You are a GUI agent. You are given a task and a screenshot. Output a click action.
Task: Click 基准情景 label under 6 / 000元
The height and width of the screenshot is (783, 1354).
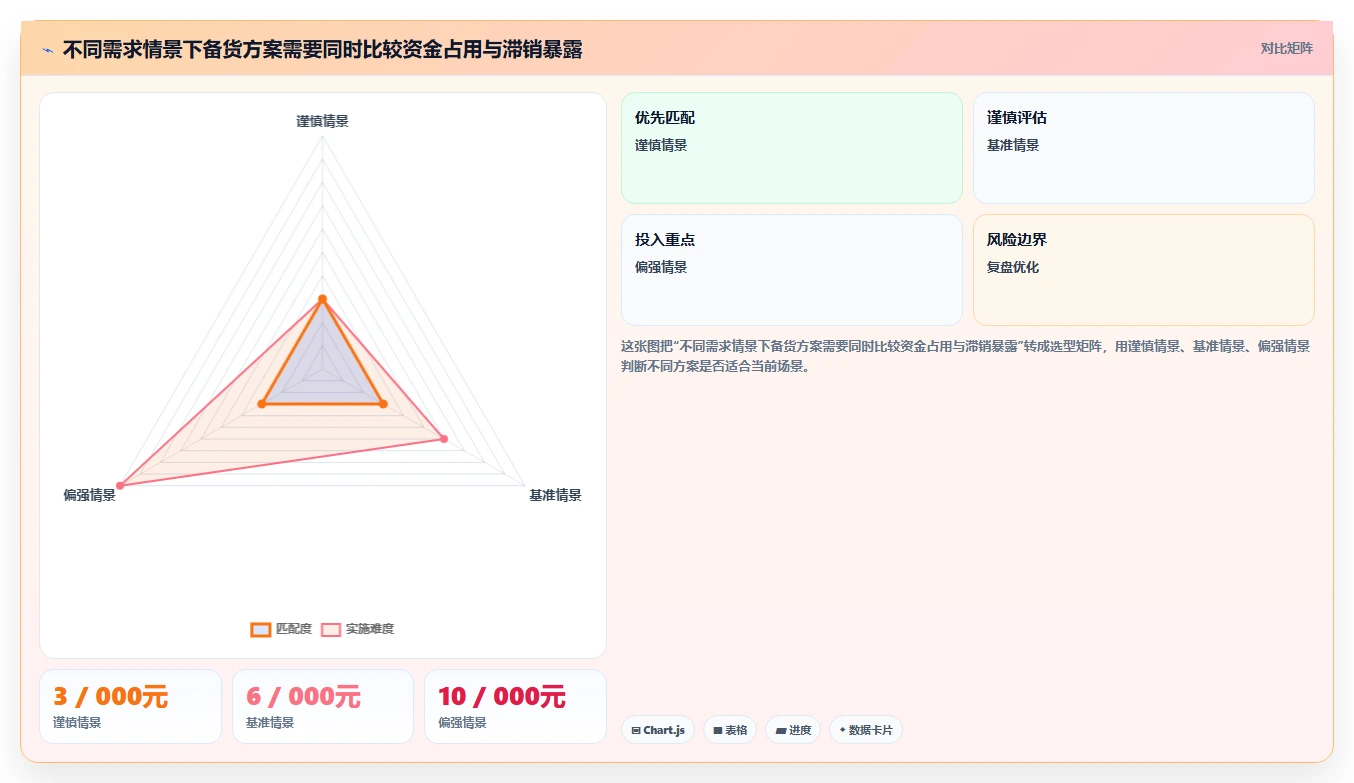[x=270, y=722]
